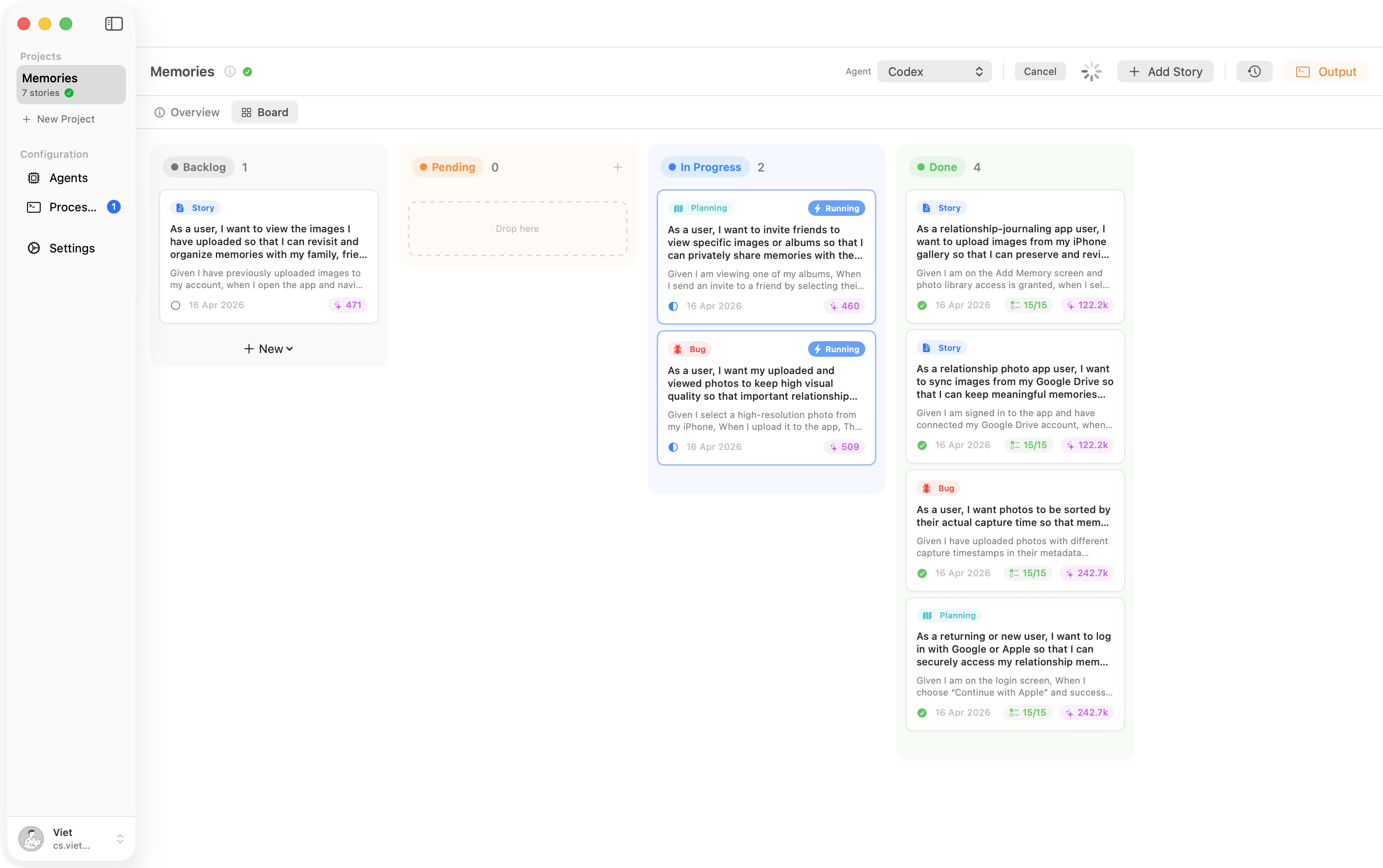This screenshot has height=868, width=1383.
Task: Click the info icon beside Memories title
Action: [x=230, y=72]
